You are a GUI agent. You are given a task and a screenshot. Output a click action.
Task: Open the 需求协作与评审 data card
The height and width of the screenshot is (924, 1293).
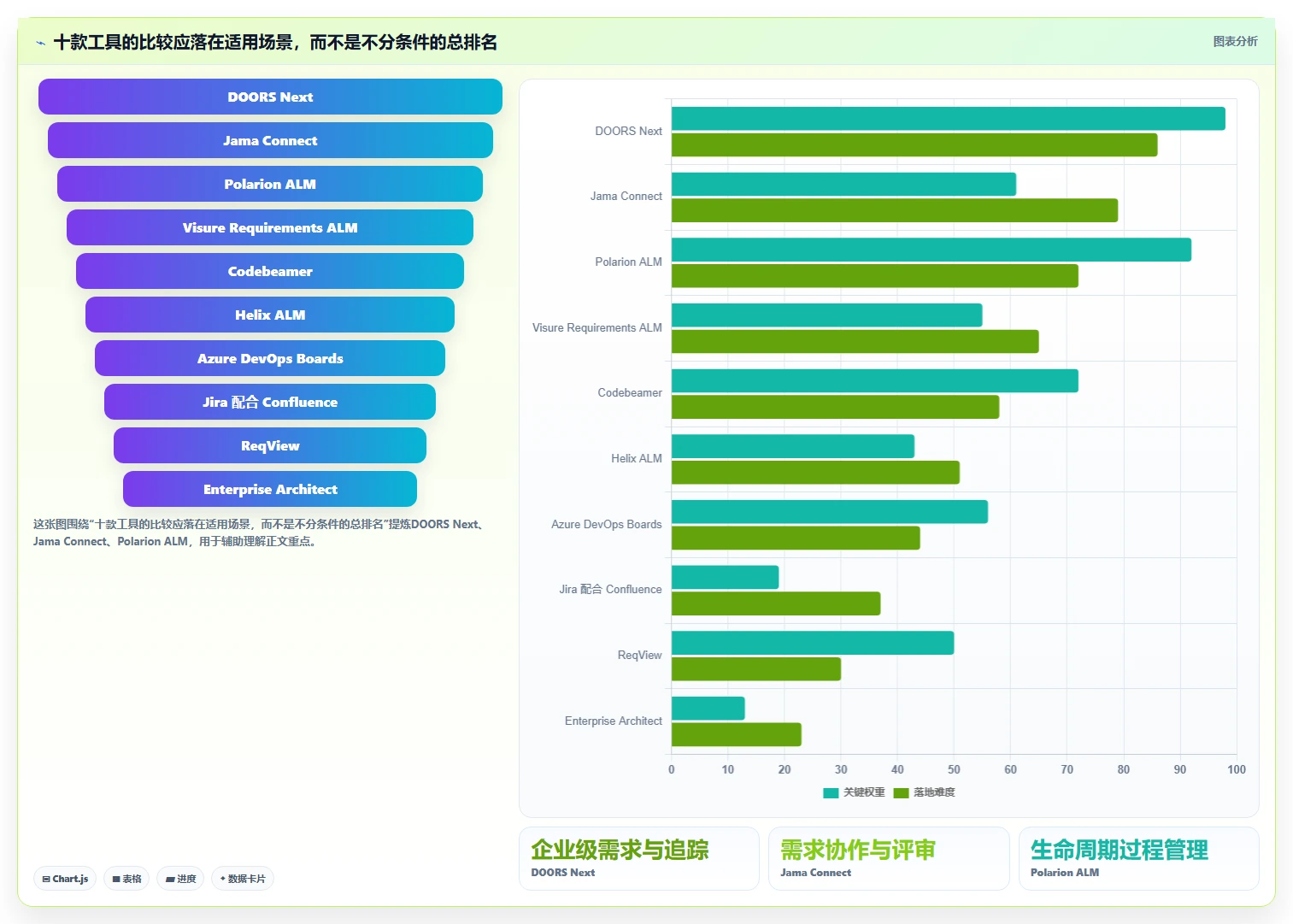click(889, 858)
